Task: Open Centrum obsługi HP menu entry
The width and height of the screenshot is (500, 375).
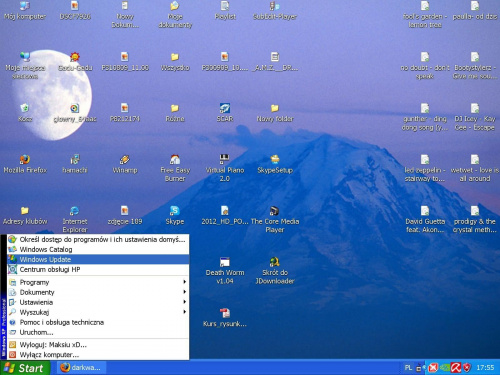Action: [98, 269]
